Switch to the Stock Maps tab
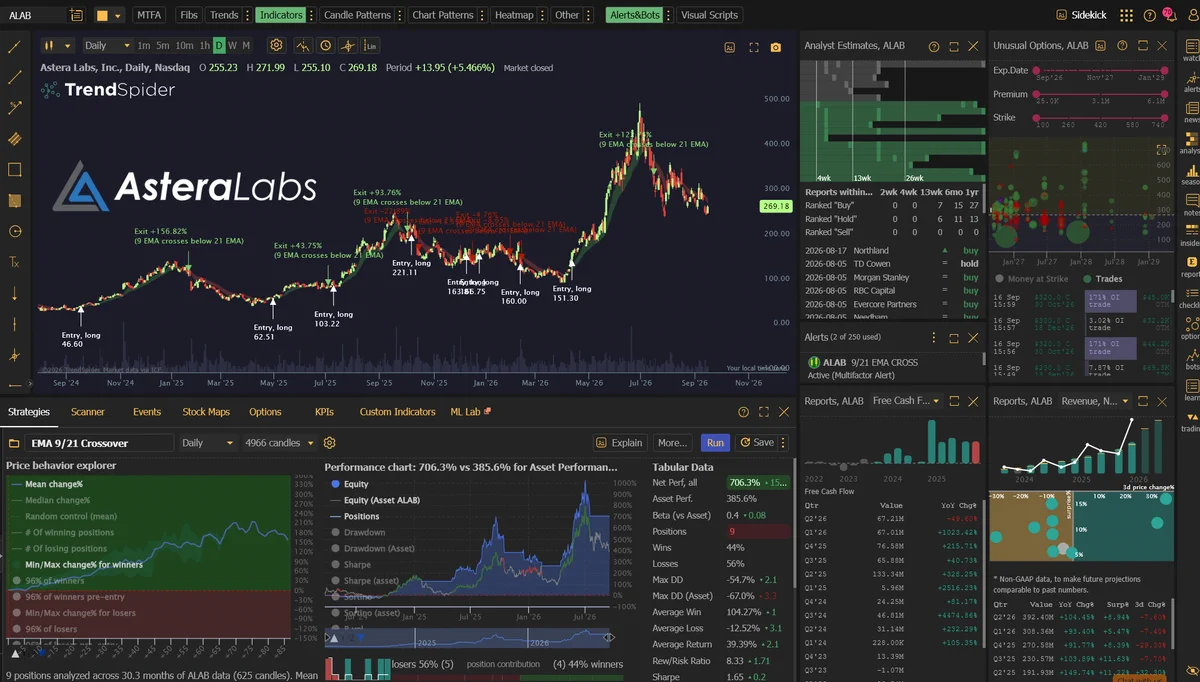 [206, 412]
